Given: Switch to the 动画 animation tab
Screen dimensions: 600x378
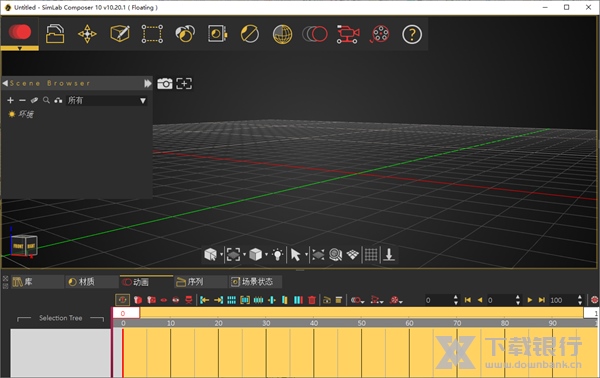Looking at the screenshot, I should click(x=146, y=282).
